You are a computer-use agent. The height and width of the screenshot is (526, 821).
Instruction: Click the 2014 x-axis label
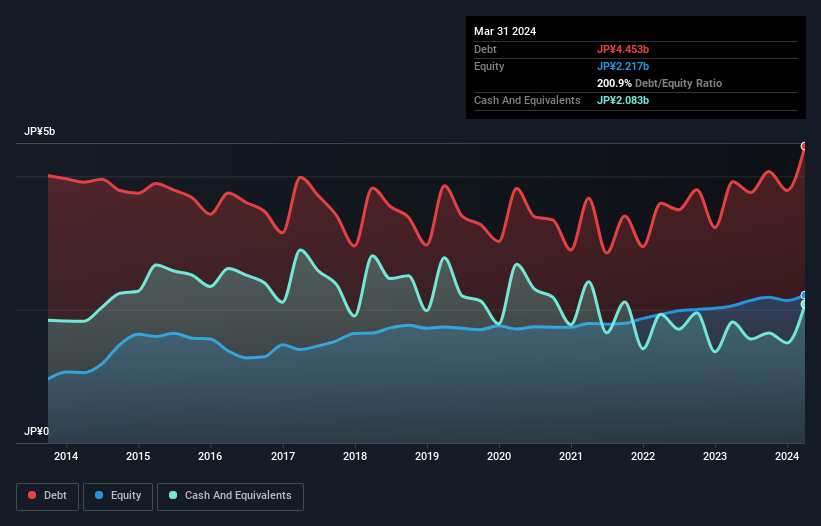point(66,456)
